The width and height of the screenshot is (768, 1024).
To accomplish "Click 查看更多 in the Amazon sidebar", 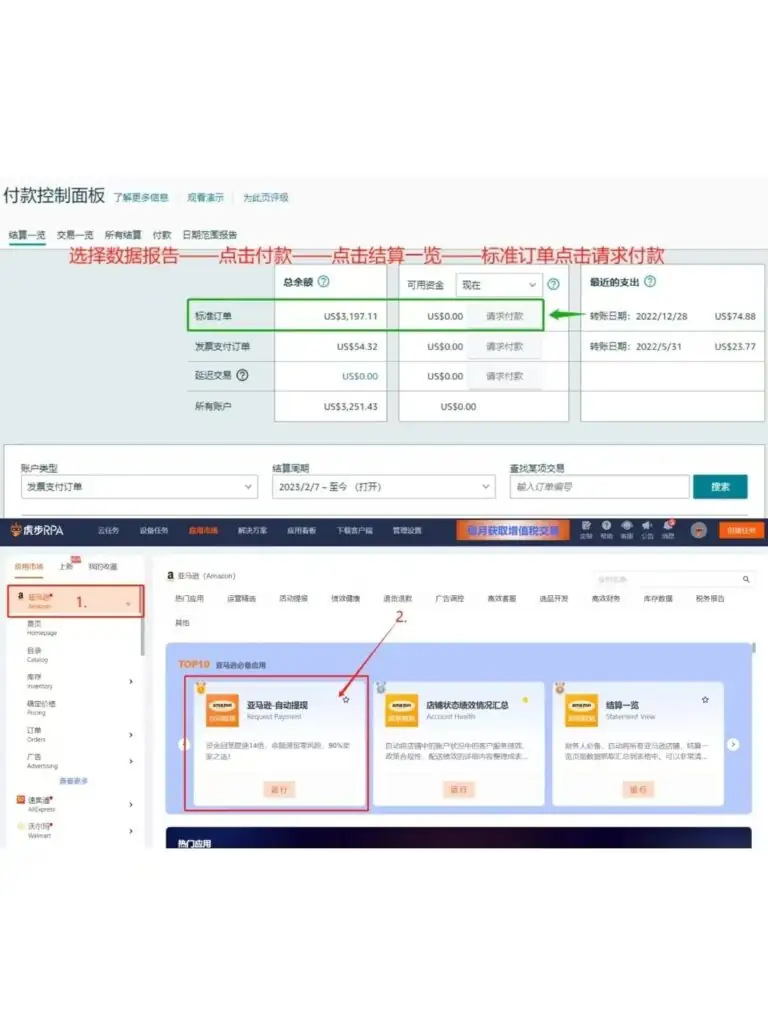I will [x=73, y=781].
